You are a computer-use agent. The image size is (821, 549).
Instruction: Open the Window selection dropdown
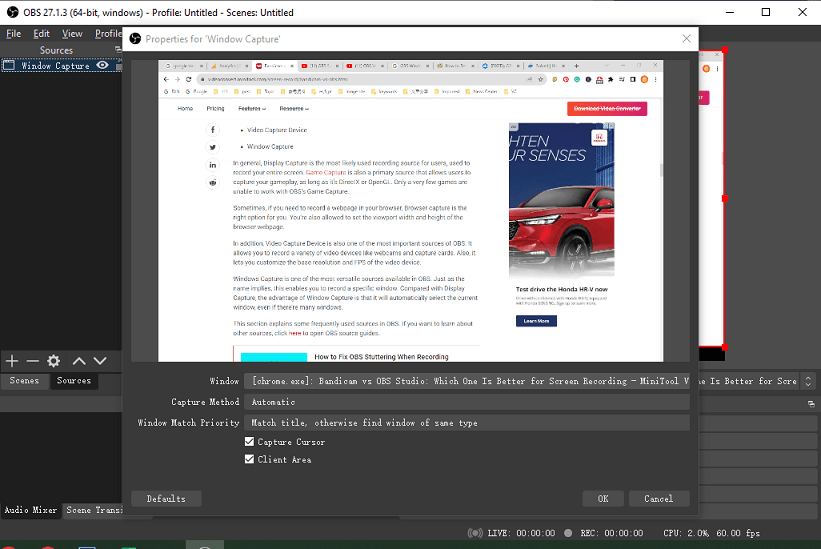[467, 381]
